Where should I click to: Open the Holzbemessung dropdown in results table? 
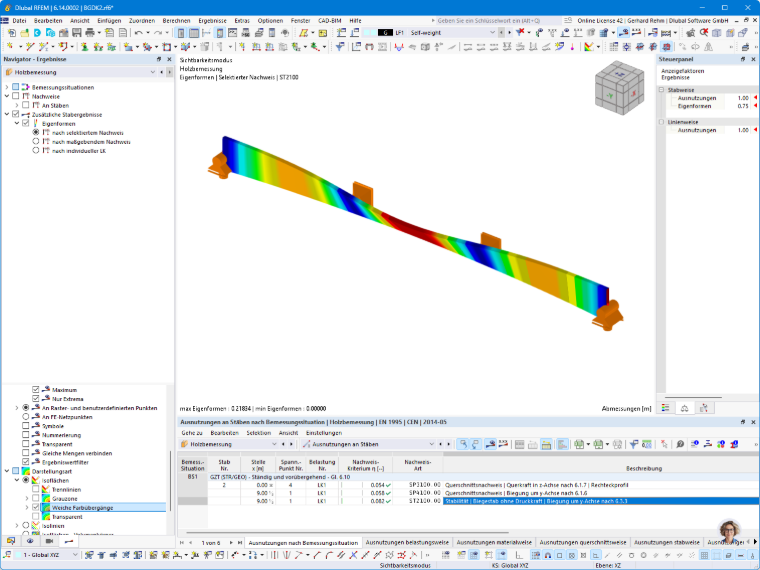274,444
